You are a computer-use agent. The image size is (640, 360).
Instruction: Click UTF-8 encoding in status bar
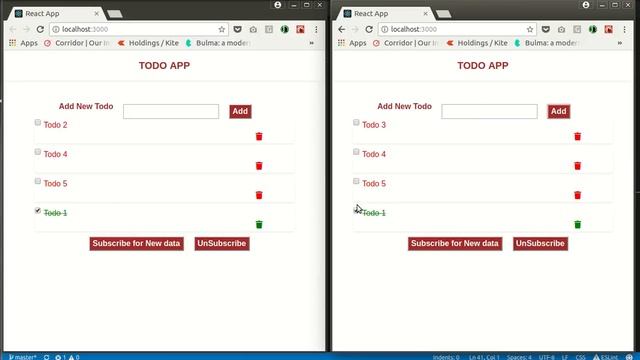(x=547, y=357)
